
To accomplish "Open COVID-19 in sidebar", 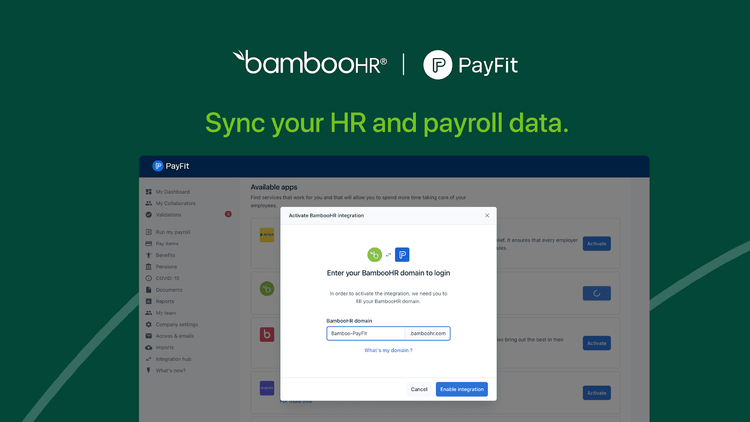I will coord(167,278).
